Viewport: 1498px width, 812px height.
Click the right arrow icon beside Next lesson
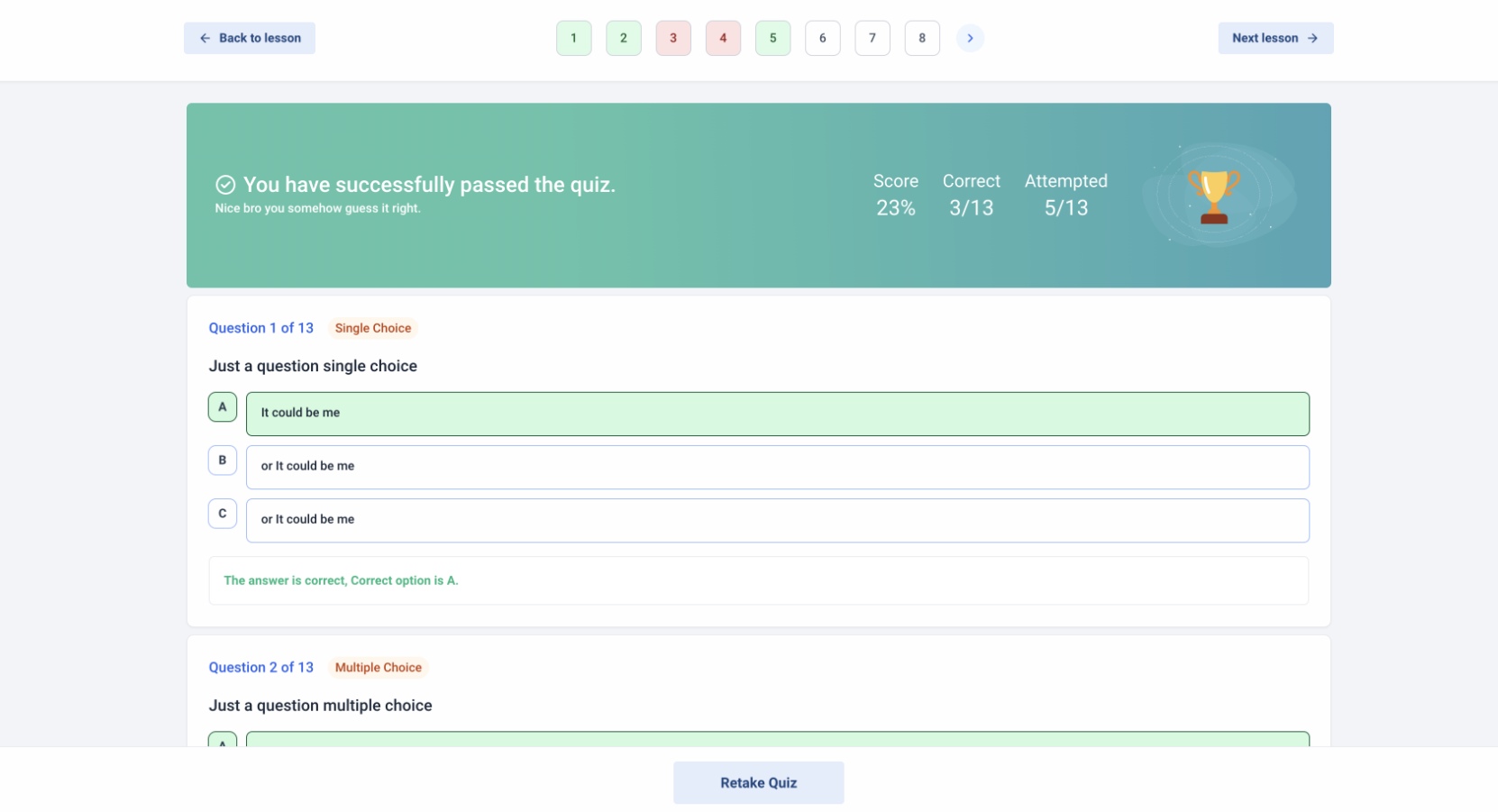(1313, 38)
